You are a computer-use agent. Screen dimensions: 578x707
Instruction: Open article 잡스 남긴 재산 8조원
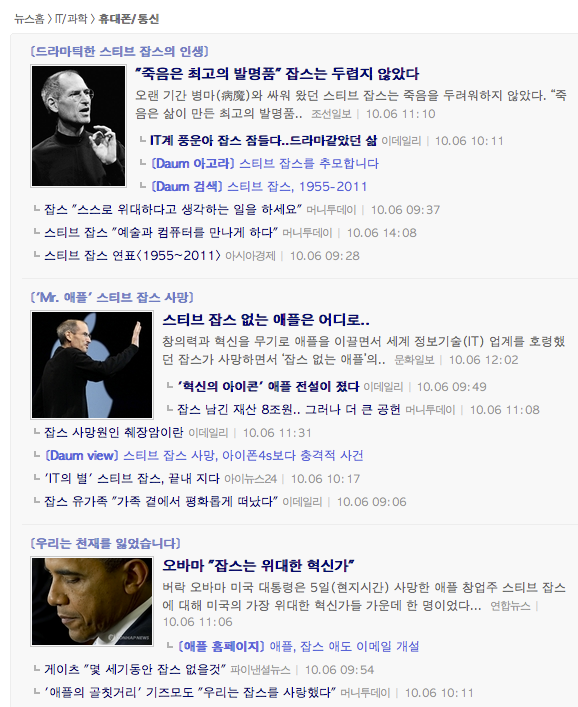[x=289, y=409]
